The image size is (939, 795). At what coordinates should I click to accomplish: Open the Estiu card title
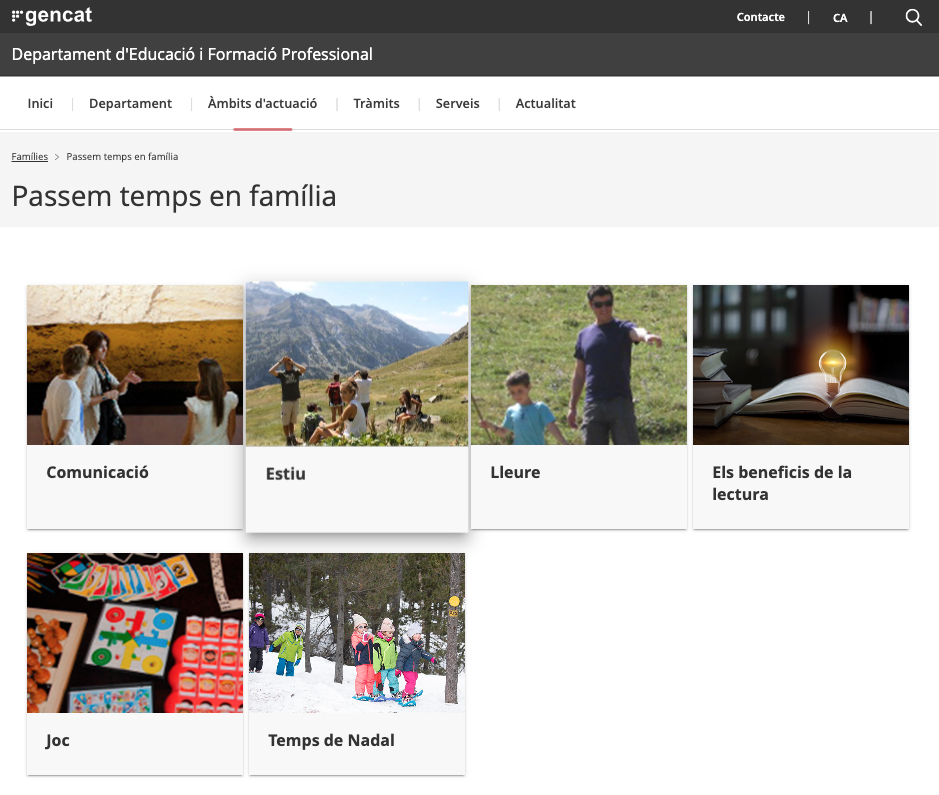[286, 474]
